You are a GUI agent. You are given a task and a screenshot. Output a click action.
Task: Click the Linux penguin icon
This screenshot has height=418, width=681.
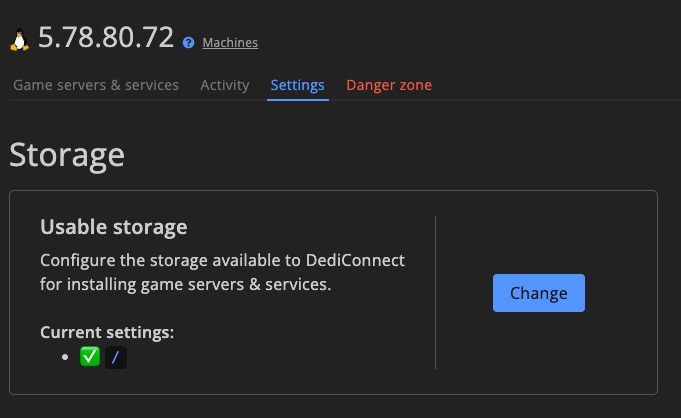(x=20, y=40)
